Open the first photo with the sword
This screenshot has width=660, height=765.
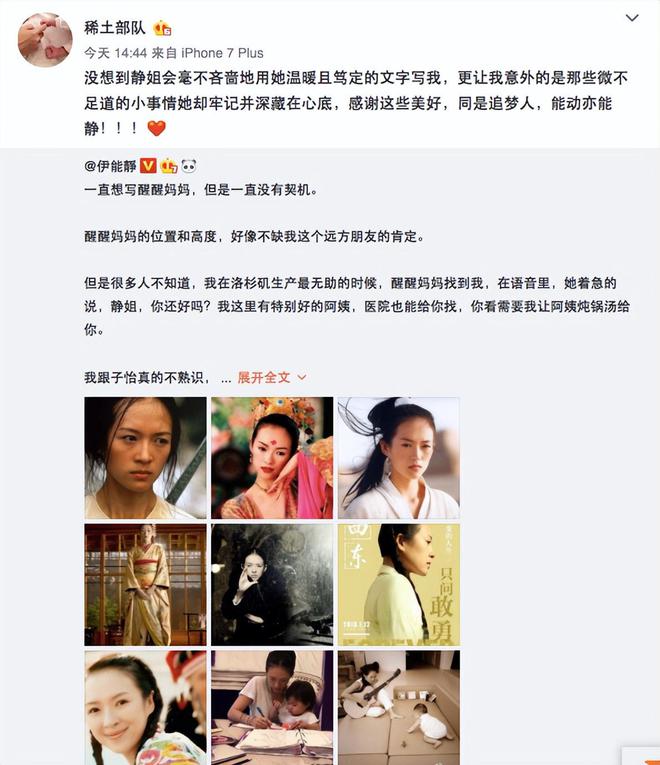coord(145,458)
